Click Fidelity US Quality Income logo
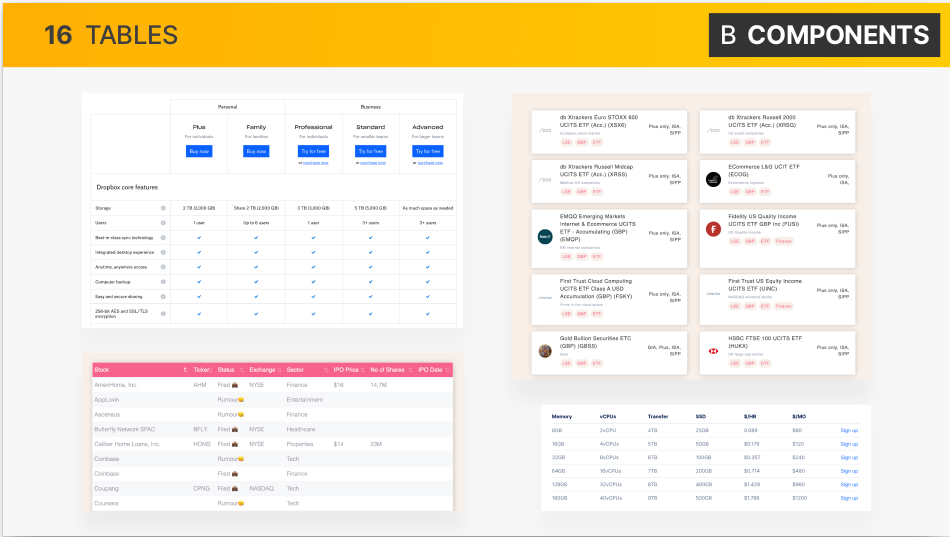Image resolution: width=950 pixels, height=537 pixels. tap(713, 229)
